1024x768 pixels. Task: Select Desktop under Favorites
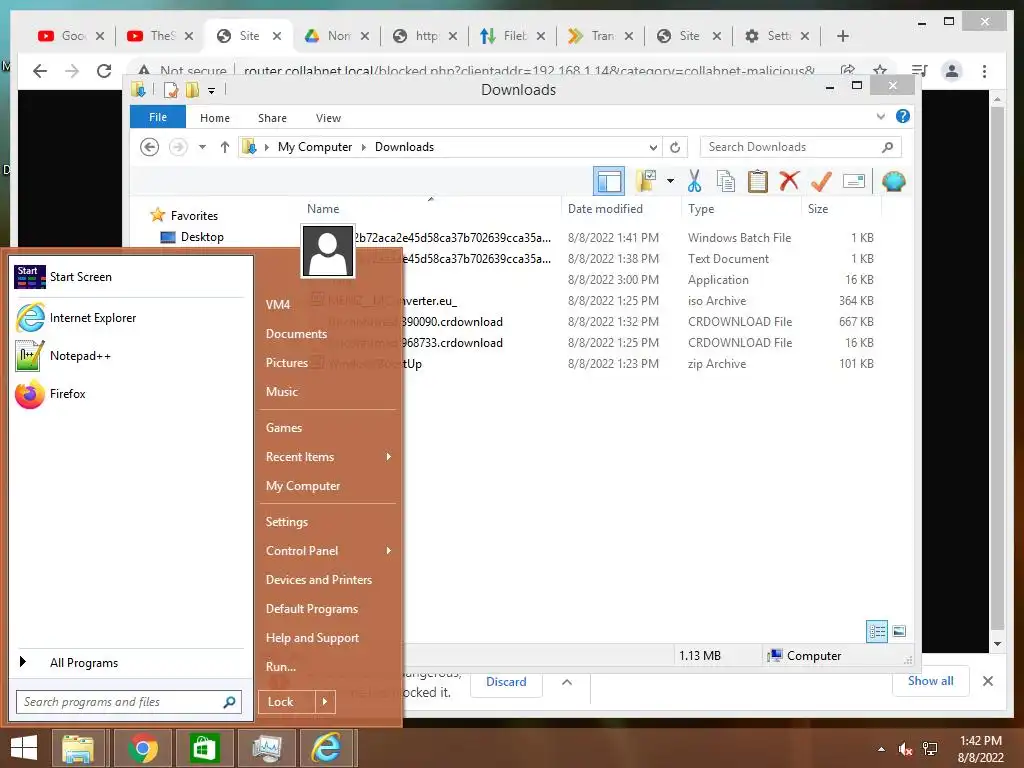tap(202, 237)
